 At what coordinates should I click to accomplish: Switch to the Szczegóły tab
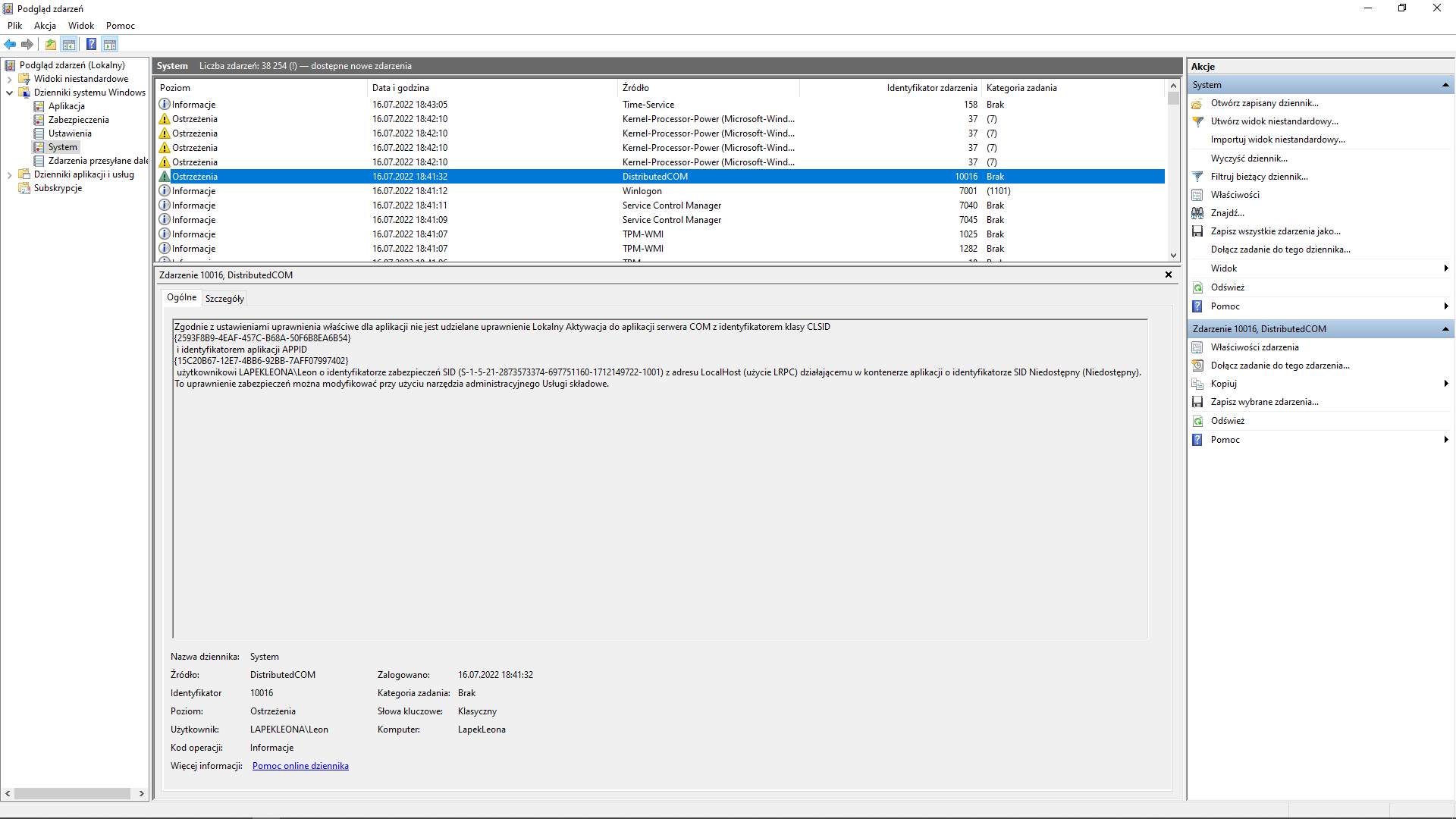tap(224, 299)
